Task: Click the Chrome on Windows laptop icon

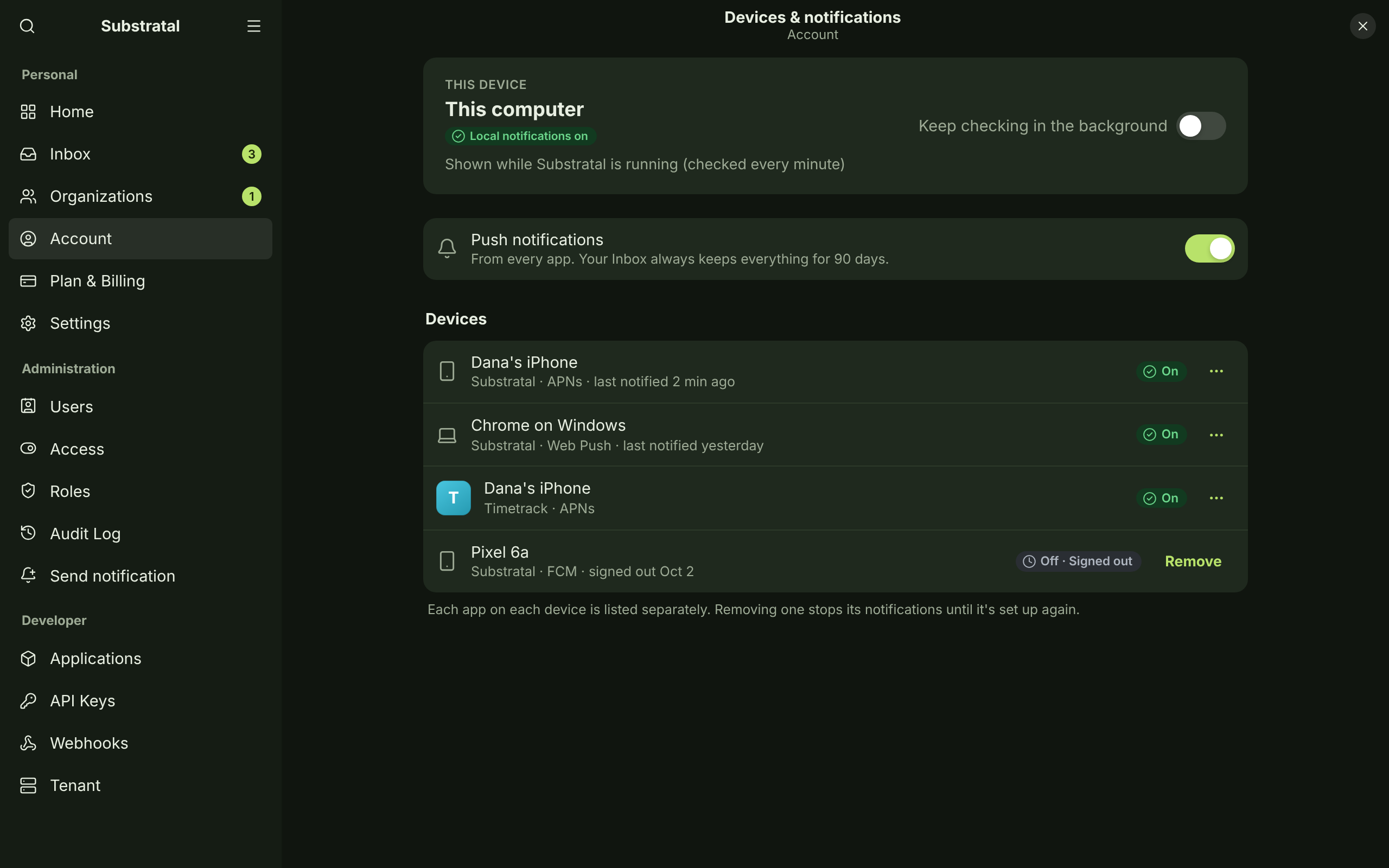Action: coord(447,435)
